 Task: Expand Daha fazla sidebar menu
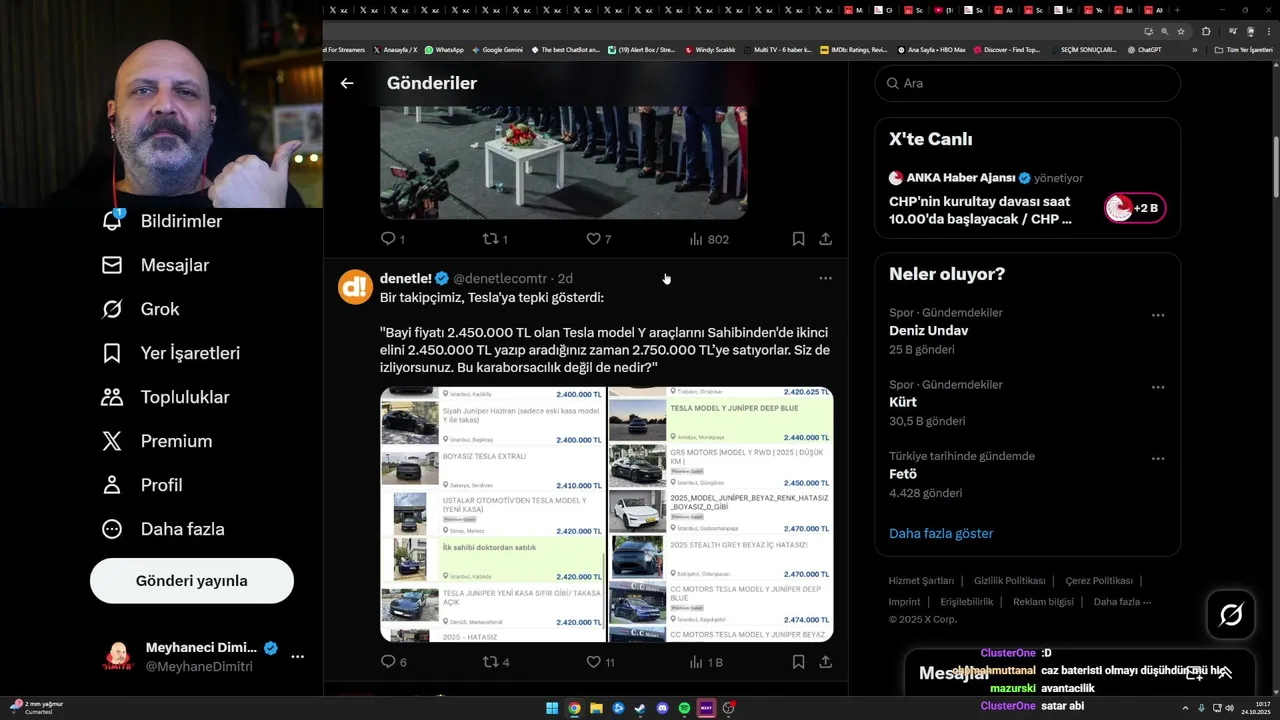click(163, 529)
